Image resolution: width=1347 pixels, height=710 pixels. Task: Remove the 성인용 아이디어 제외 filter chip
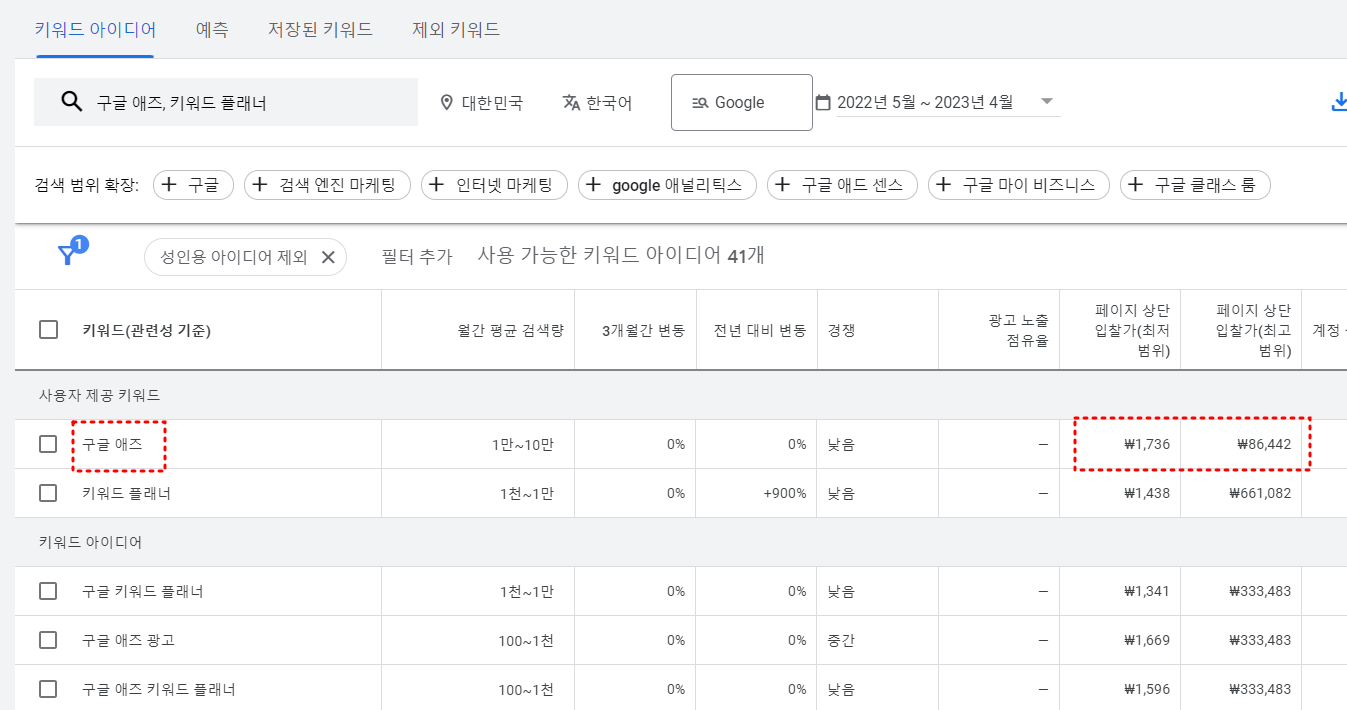(327, 257)
